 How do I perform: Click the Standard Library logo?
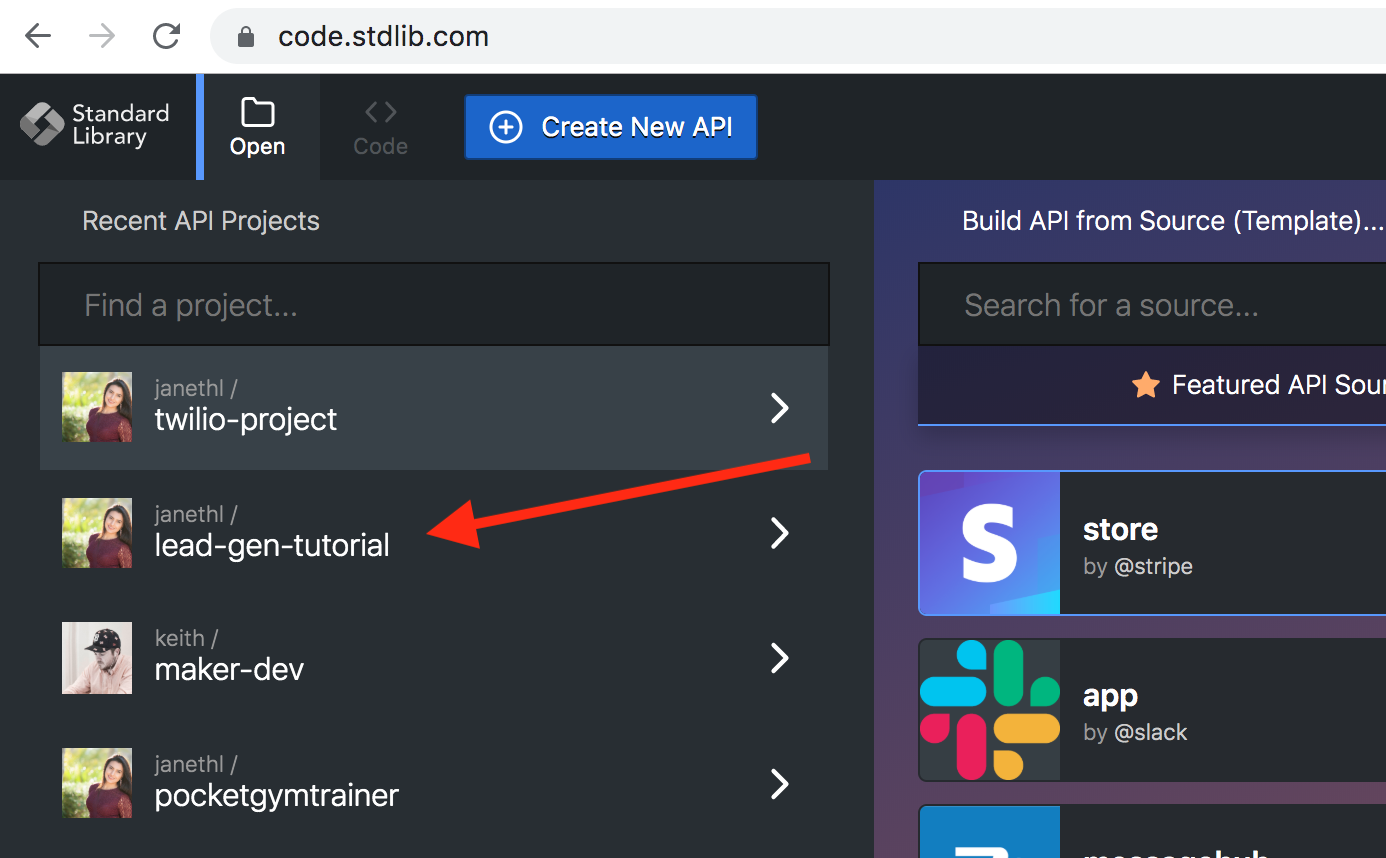click(95, 125)
